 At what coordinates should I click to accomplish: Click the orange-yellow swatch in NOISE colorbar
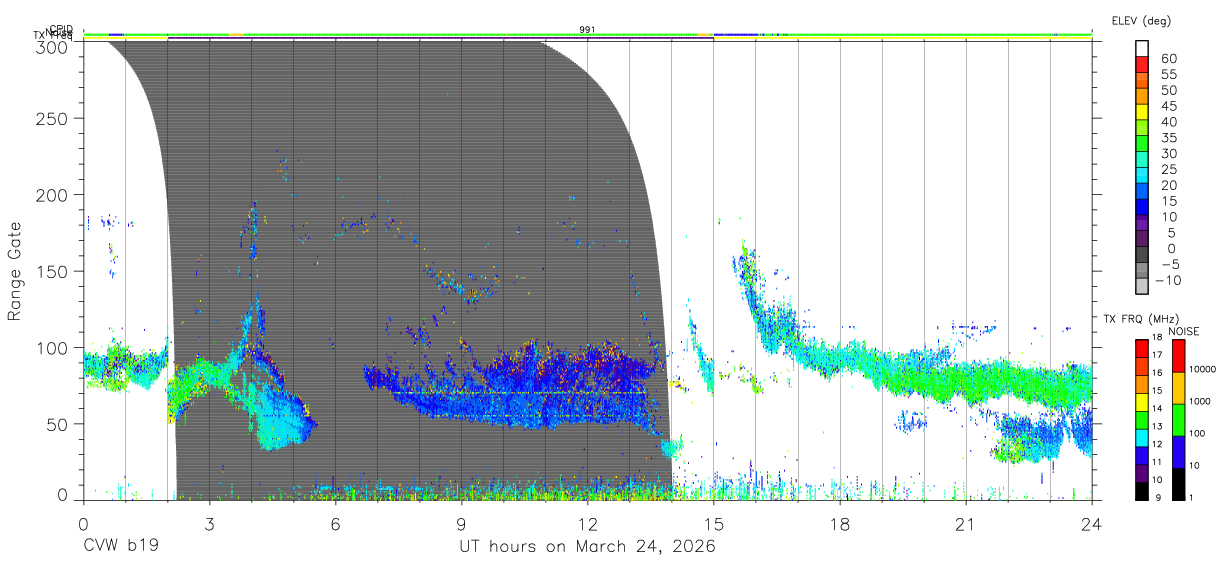(x=1178, y=386)
